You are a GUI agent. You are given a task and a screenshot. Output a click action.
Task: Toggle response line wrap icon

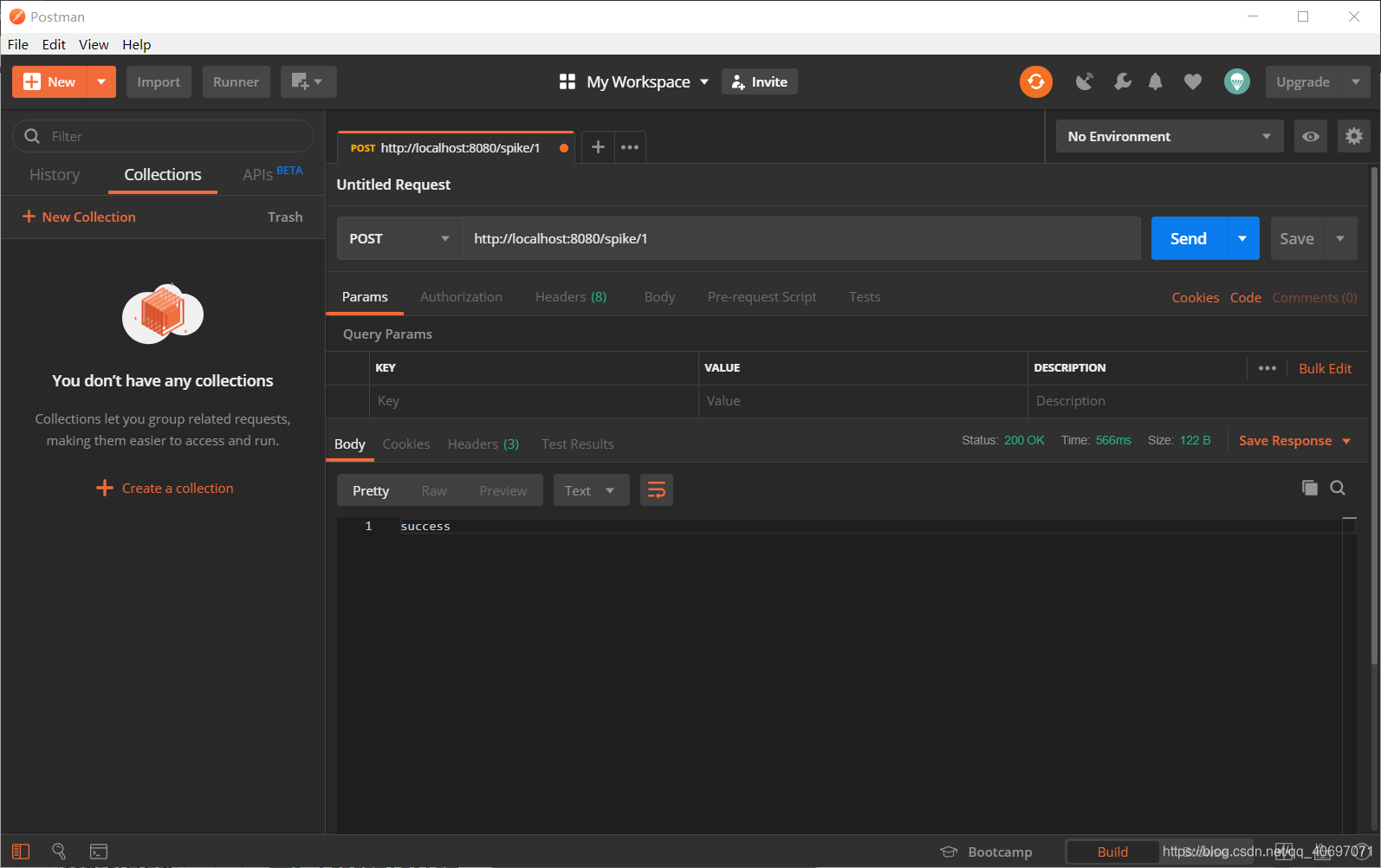point(657,490)
